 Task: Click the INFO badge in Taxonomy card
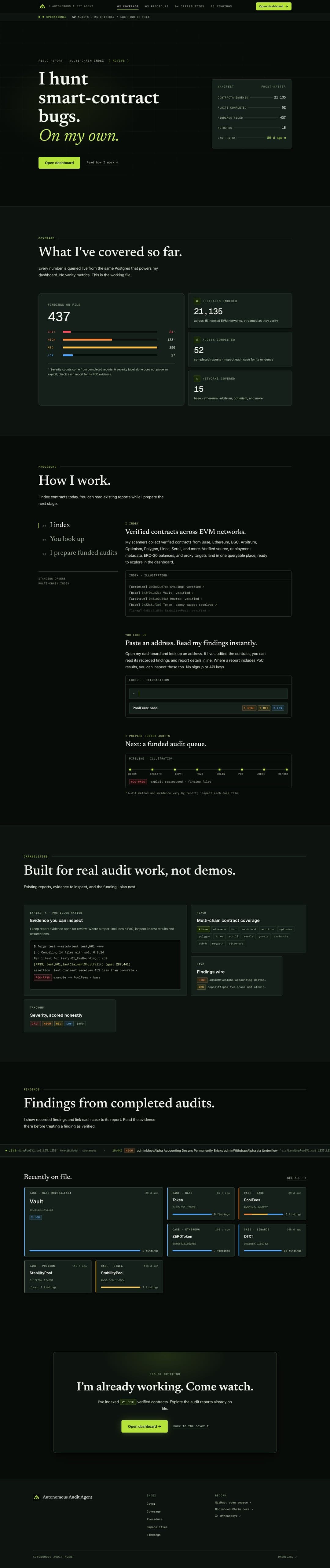80,1024
